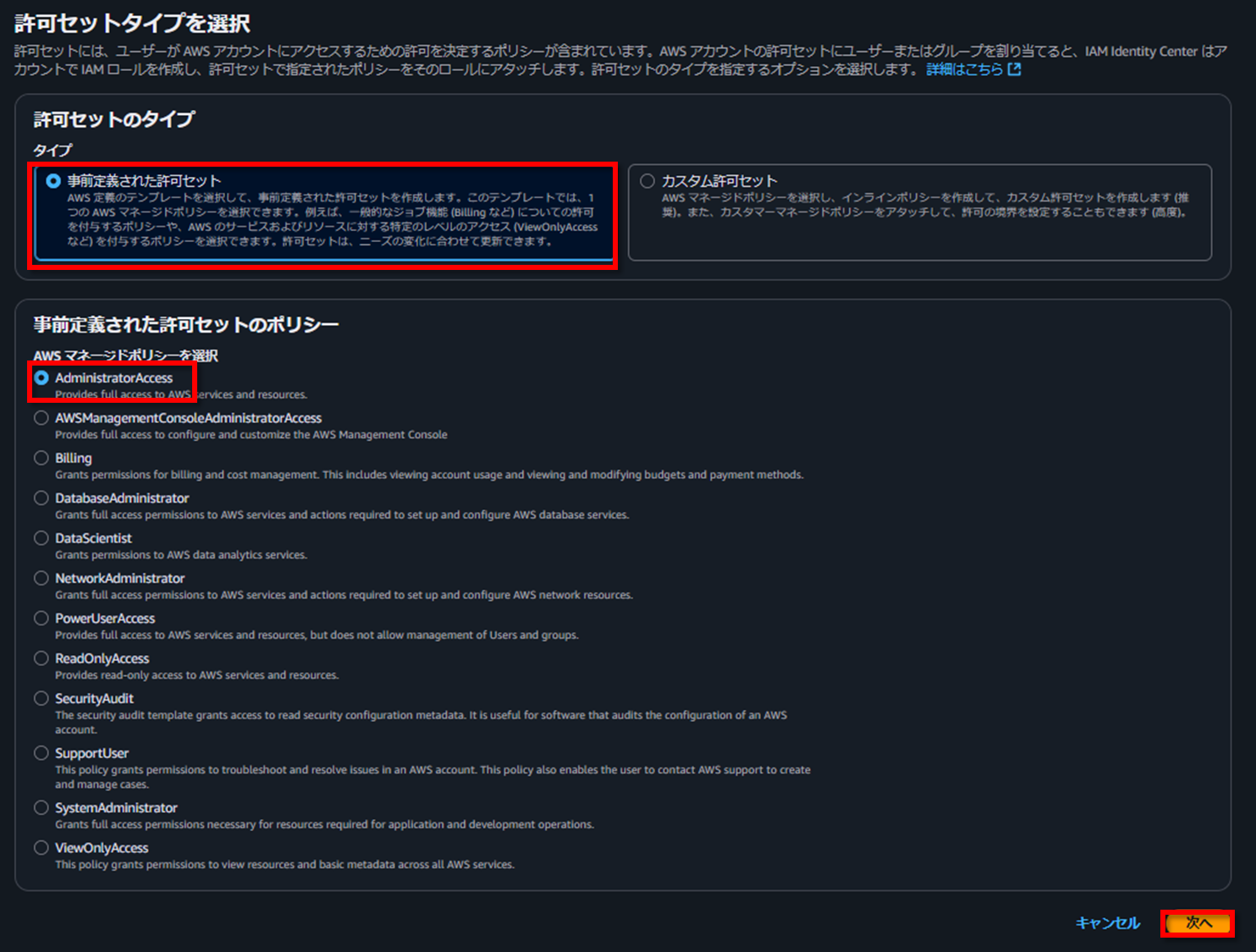
Task: Click the 許可セットのタイプ section heading
Action: click(x=114, y=120)
